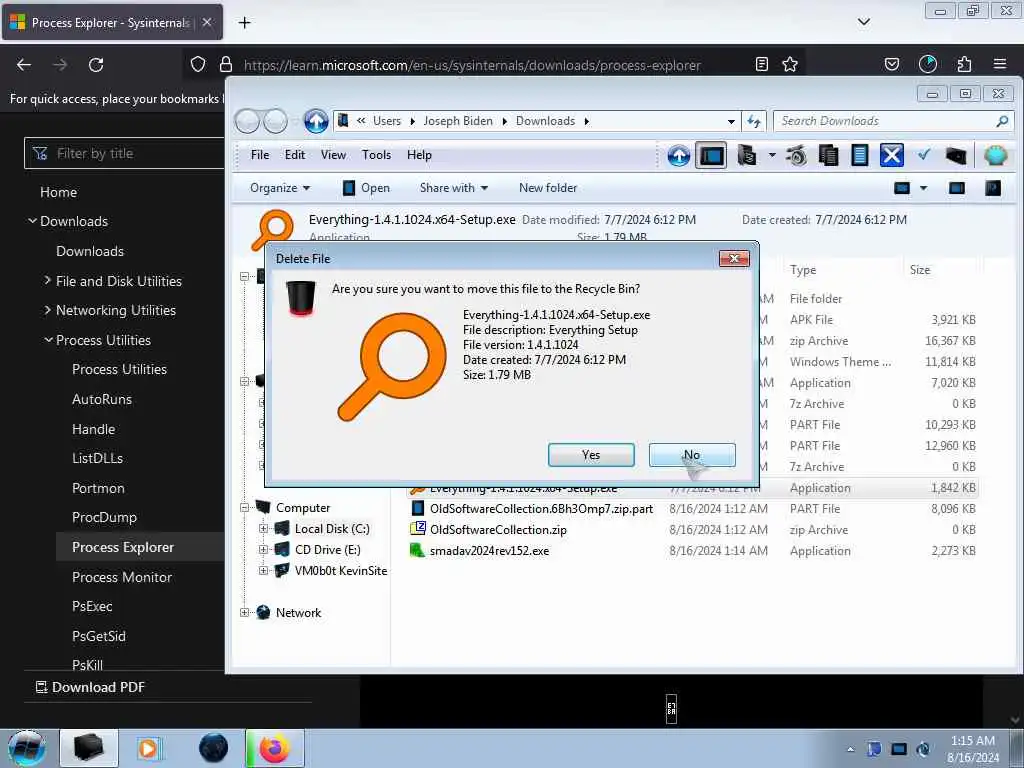Open the AutoRuns sidebar link

click(x=102, y=399)
